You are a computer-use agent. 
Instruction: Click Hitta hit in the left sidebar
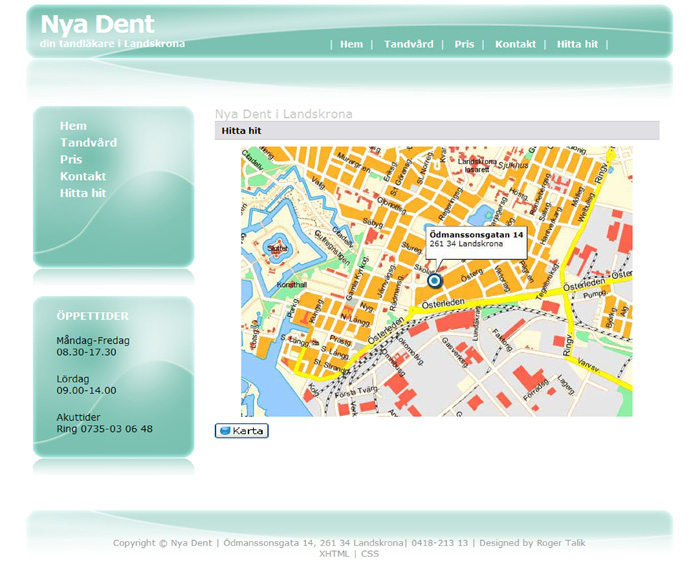(x=83, y=193)
